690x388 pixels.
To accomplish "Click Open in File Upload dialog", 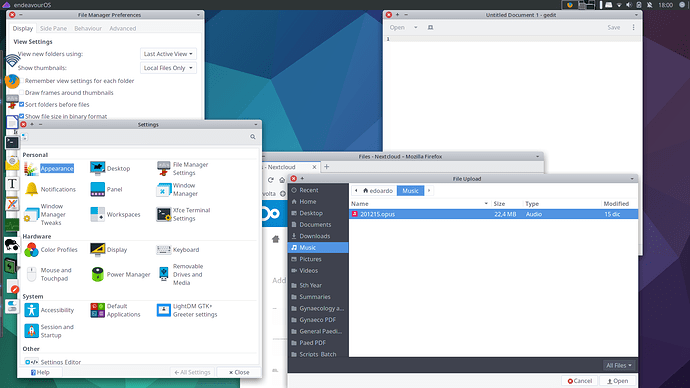I will coord(617,381).
